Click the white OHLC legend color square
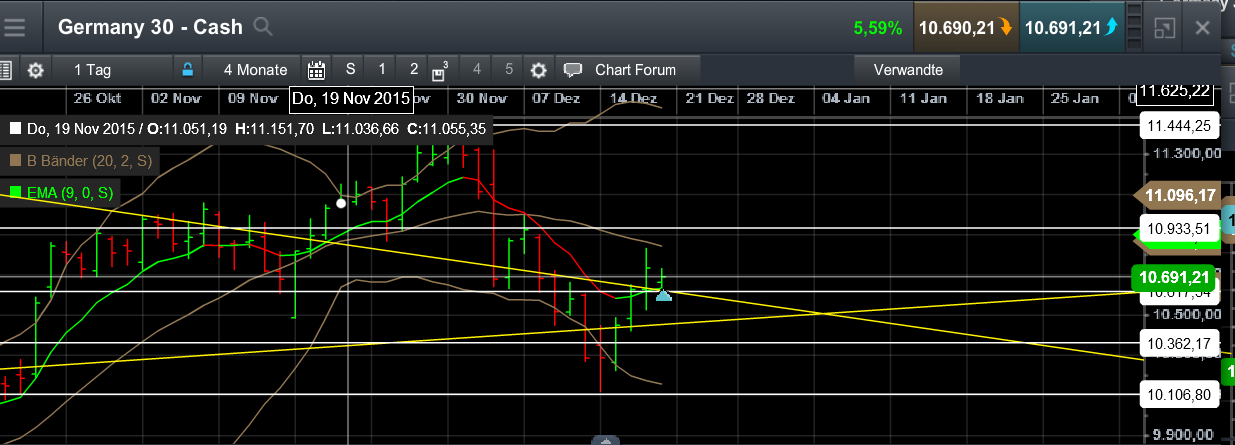 [15, 128]
